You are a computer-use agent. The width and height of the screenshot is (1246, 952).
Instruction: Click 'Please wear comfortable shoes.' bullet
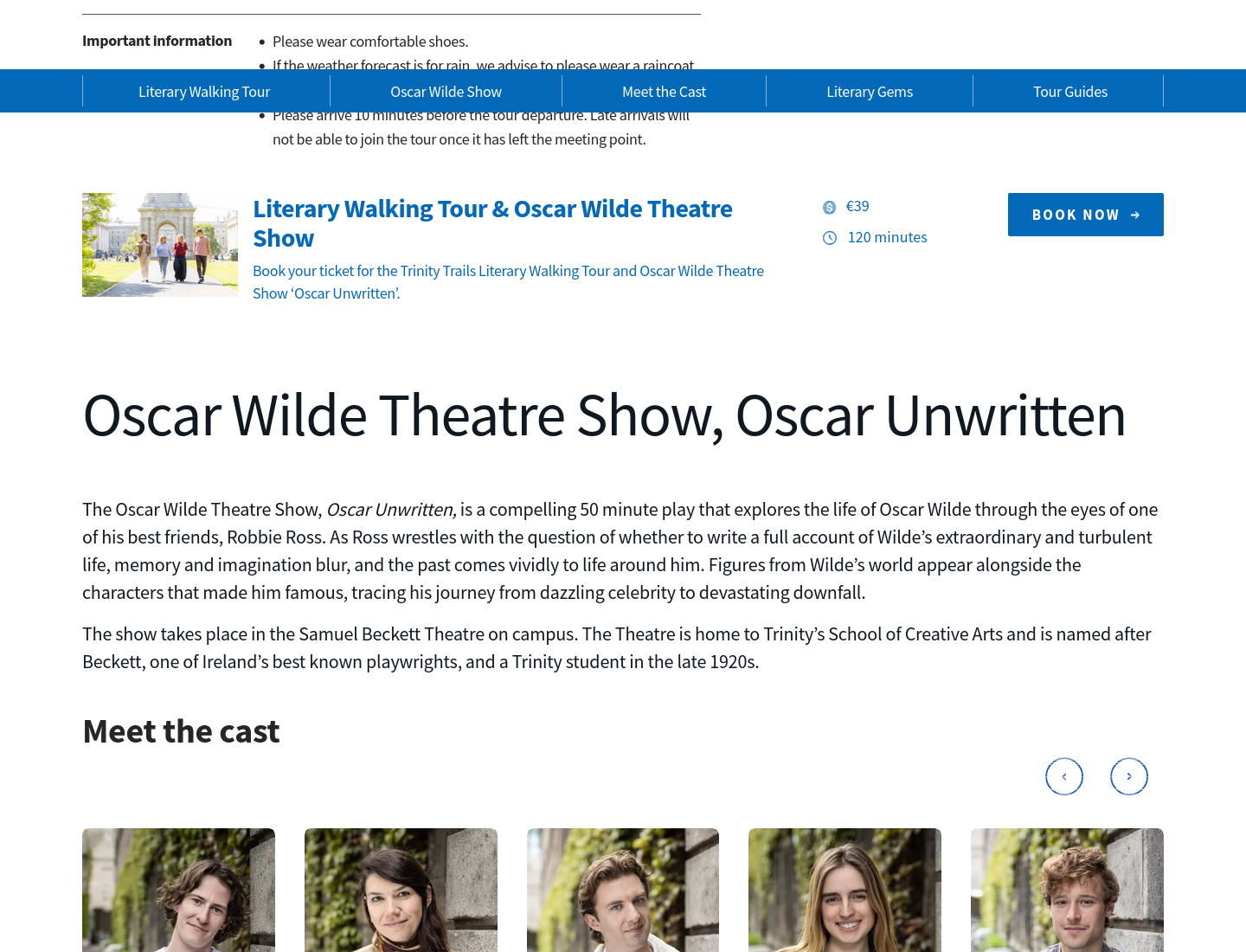(370, 42)
